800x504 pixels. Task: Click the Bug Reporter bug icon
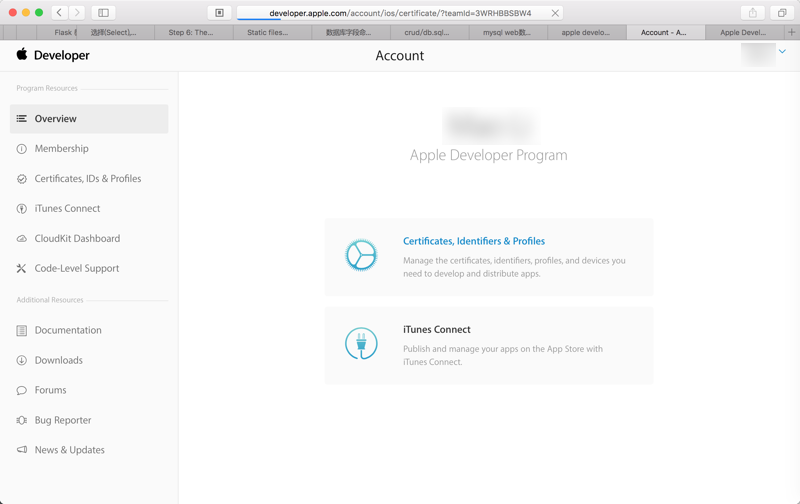click(x=21, y=420)
